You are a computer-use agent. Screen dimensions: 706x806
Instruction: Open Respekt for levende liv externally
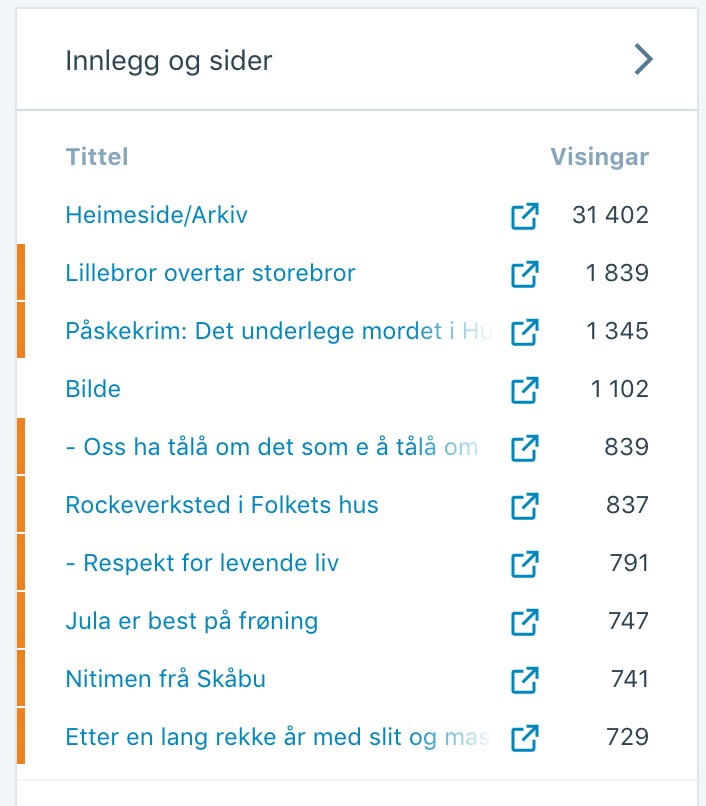(x=525, y=564)
